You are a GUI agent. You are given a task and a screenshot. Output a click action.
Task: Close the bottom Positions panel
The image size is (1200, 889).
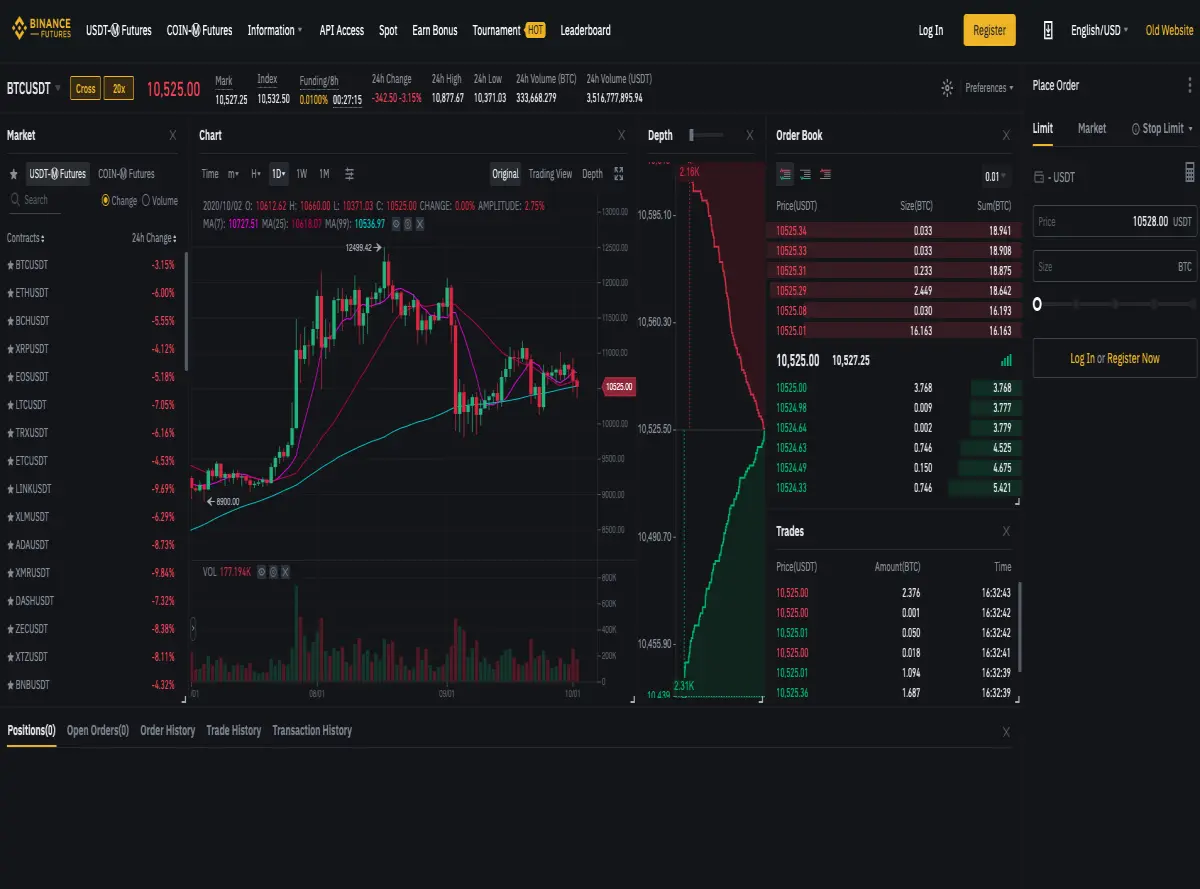point(1006,732)
